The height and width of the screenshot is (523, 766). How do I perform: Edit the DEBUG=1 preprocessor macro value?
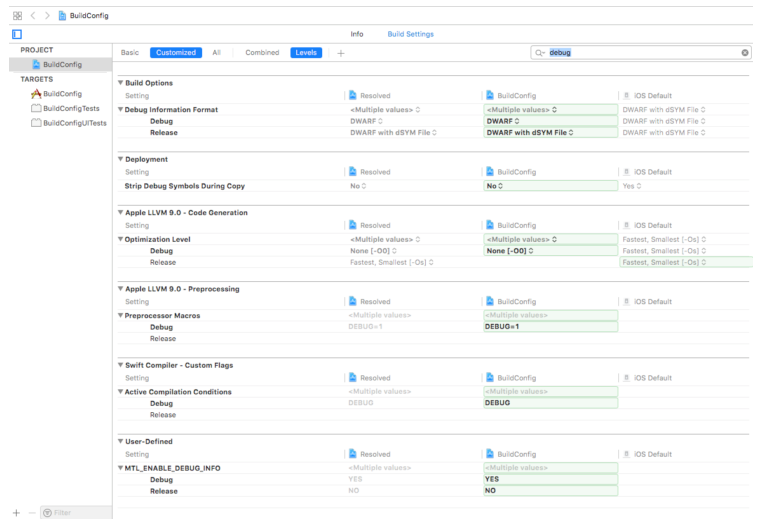click(551, 327)
